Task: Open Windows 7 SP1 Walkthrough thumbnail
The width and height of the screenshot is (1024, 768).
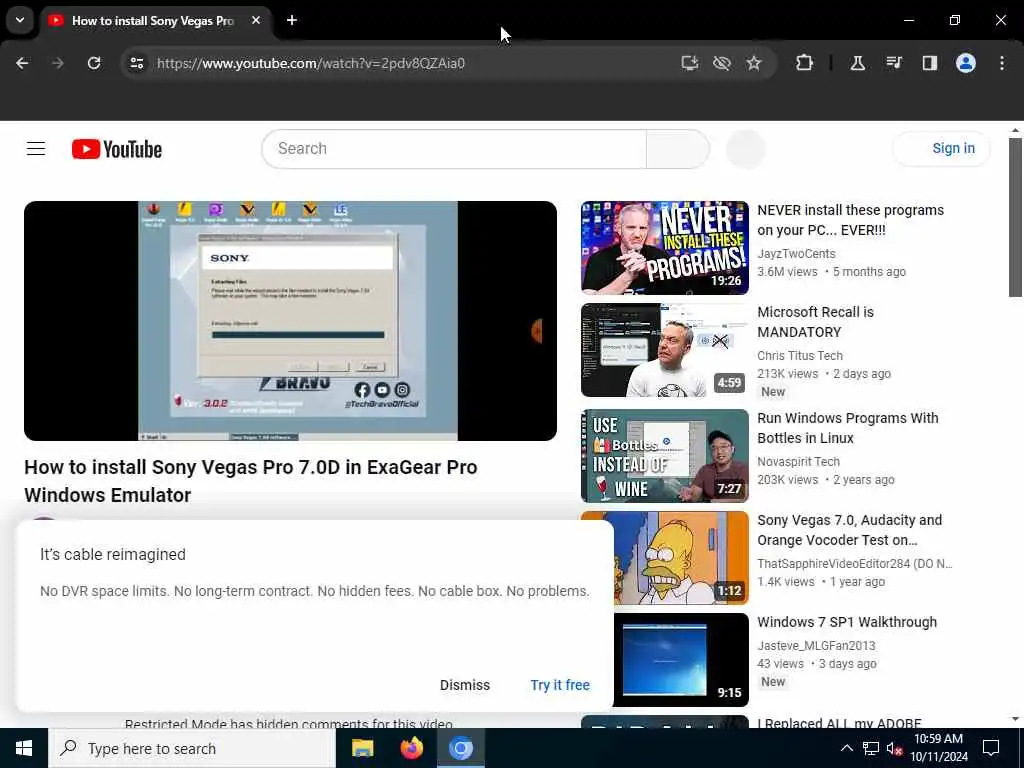Action: click(x=681, y=660)
